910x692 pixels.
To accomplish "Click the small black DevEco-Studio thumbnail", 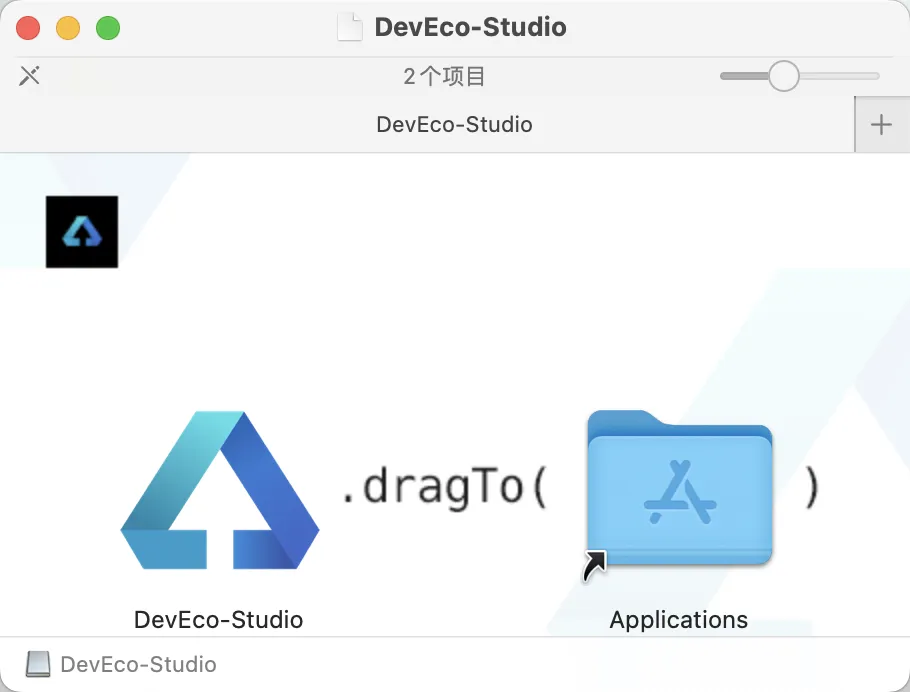I will pyautogui.click(x=82, y=232).
